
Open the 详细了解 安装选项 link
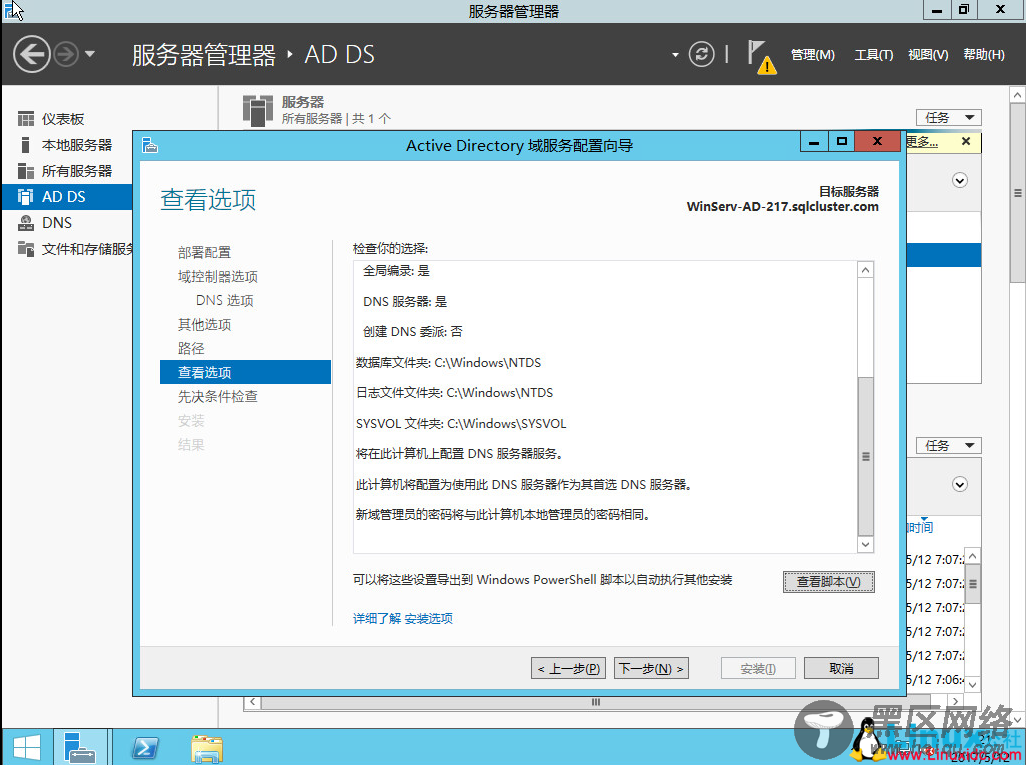402,618
